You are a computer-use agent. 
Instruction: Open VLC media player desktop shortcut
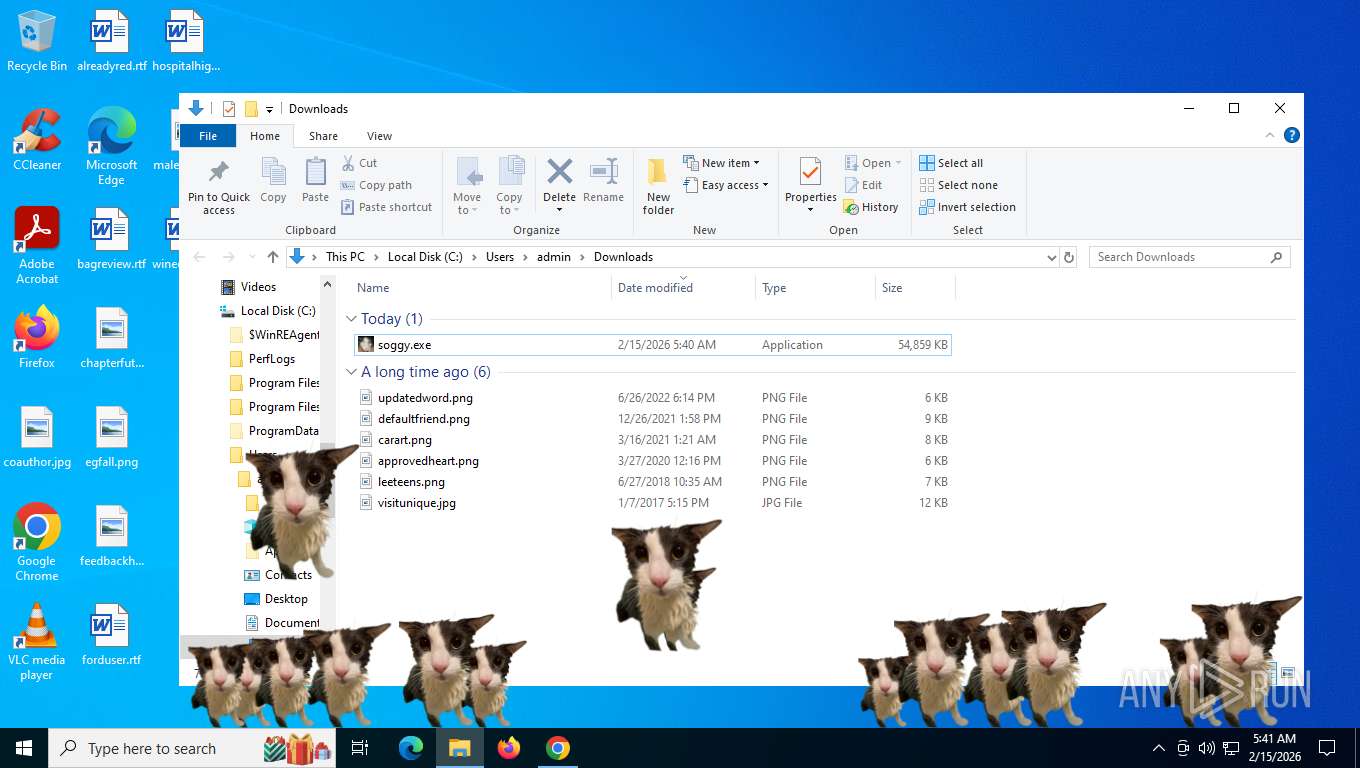37,642
